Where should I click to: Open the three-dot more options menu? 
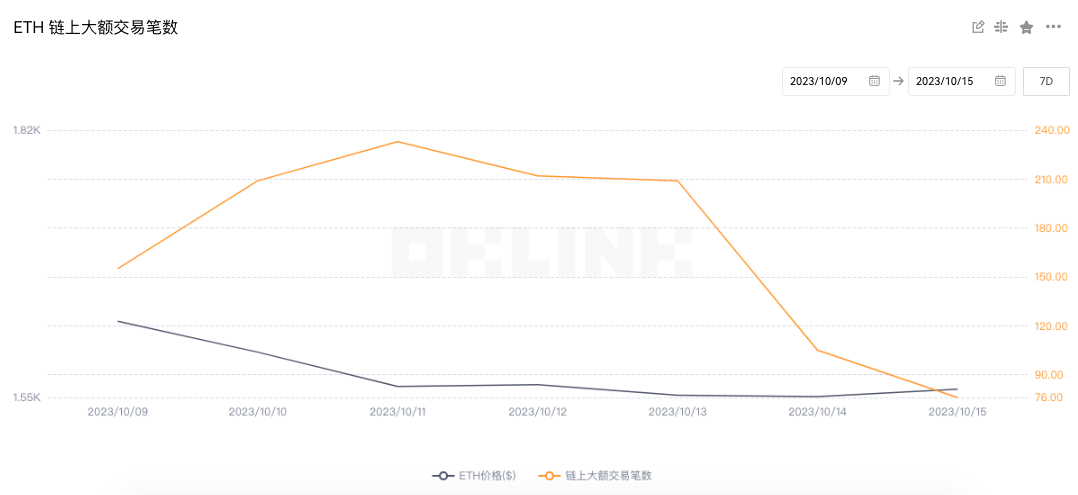[x=1053, y=27]
